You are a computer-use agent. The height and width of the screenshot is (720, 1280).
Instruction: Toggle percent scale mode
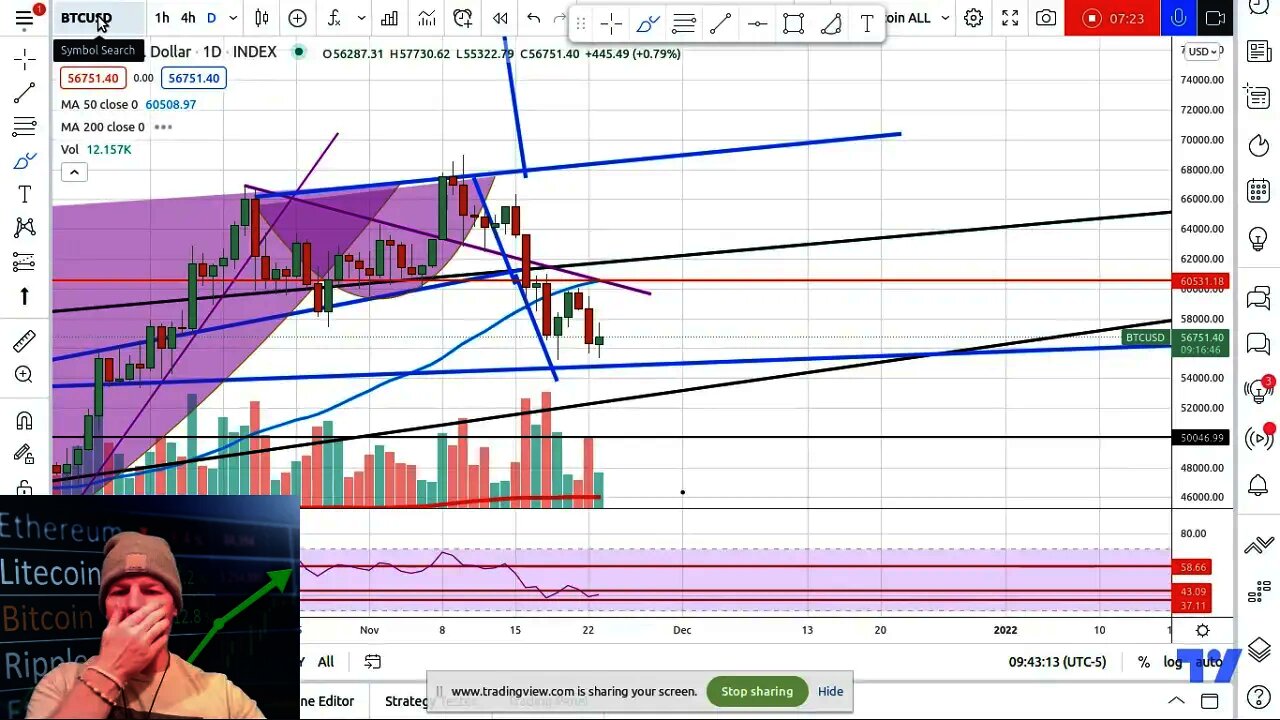coord(1143,662)
